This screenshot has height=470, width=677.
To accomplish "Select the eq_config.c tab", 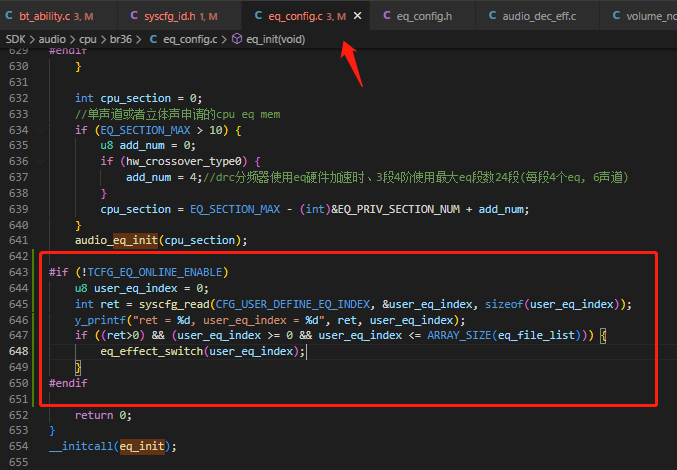I will (x=307, y=16).
